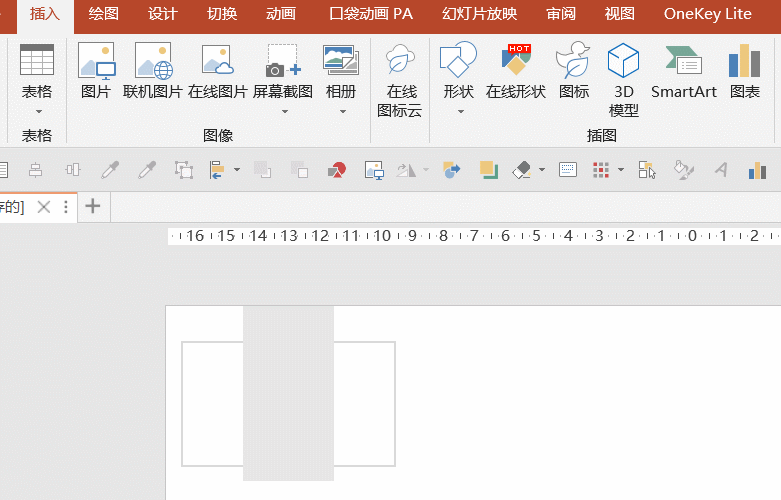Open the OneKey Lite tab
The image size is (781, 500).
tap(707, 14)
